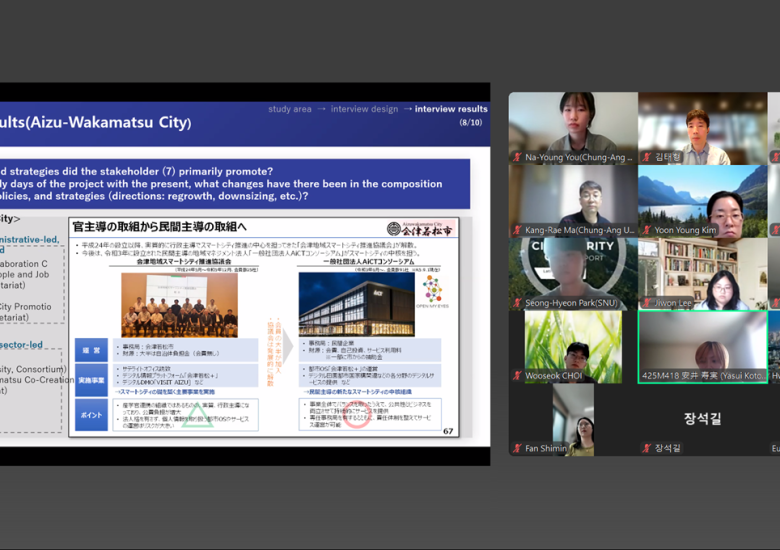The height and width of the screenshot is (550, 780).
Task: Select 김태형's video tile
Action: (x=702, y=128)
